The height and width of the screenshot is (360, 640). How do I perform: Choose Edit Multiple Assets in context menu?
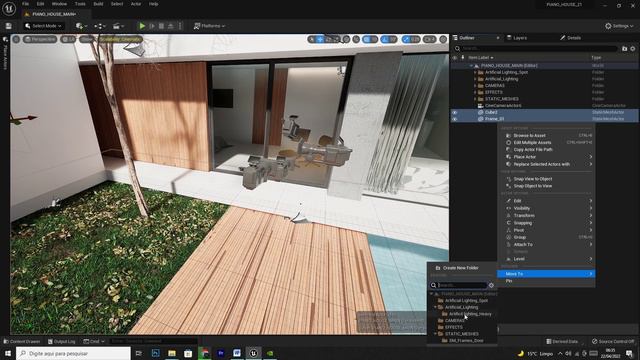tap(547, 142)
